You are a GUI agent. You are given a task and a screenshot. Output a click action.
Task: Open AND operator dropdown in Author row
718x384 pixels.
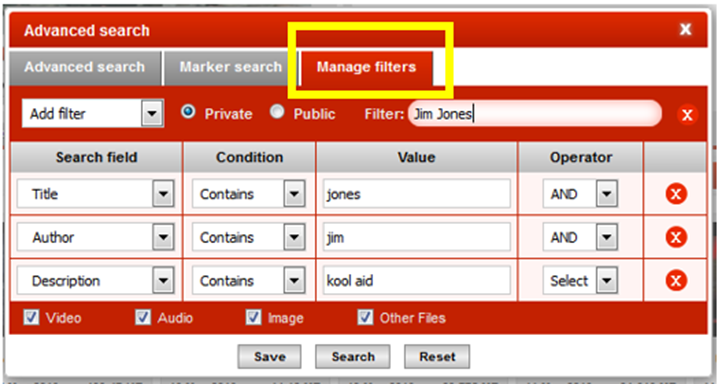point(580,237)
